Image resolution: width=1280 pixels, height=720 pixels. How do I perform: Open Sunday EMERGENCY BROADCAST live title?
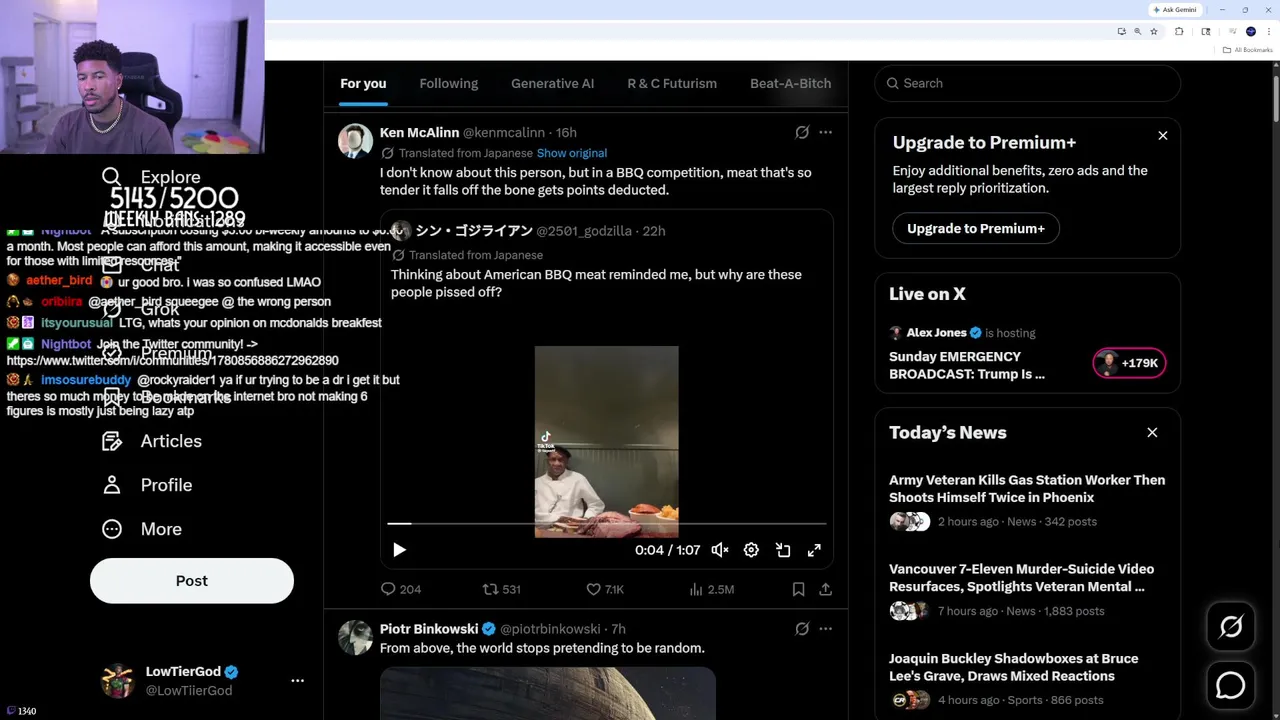click(967, 365)
